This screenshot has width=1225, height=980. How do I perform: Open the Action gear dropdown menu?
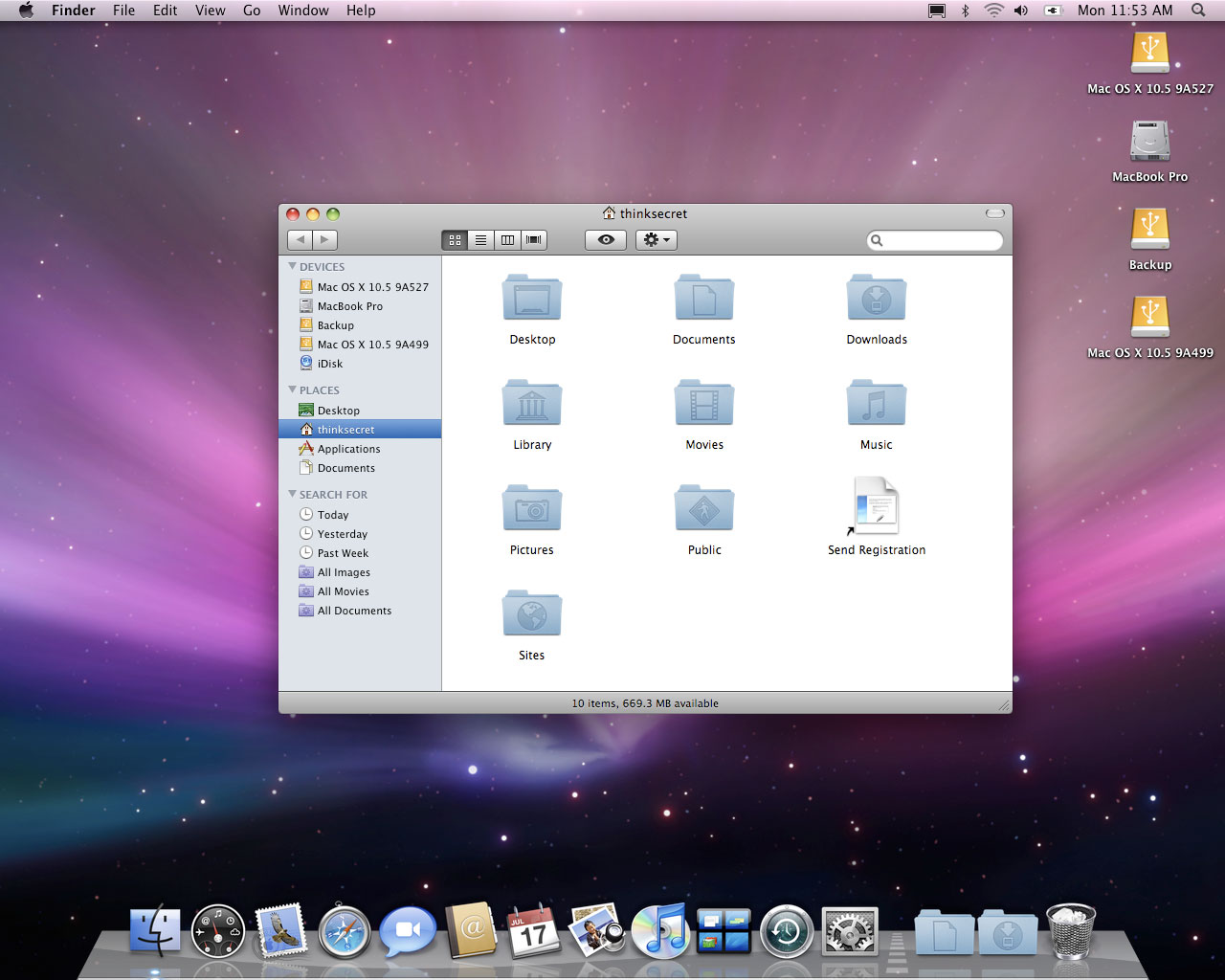click(657, 240)
